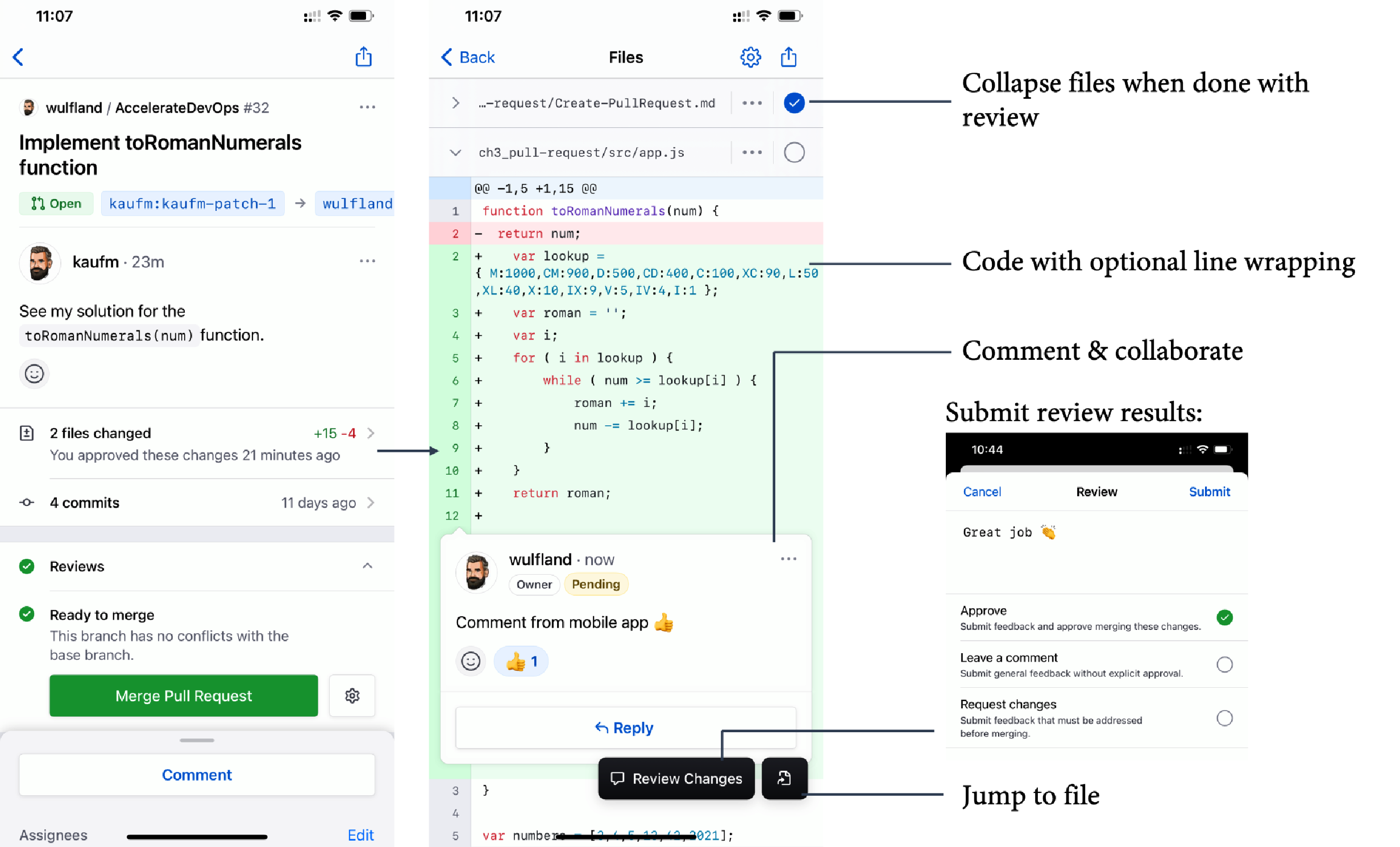Image resolution: width=1400 pixels, height=847 pixels.
Task: Collapse the ch3_pull-request/src/app.js file
Action: pyautogui.click(x=455, y=152)
